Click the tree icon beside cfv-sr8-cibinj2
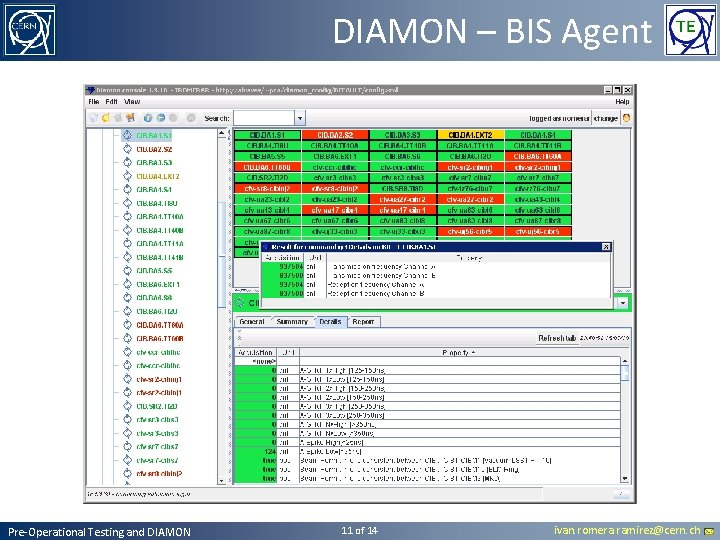 pyautogui.click(x=127, y=473)
